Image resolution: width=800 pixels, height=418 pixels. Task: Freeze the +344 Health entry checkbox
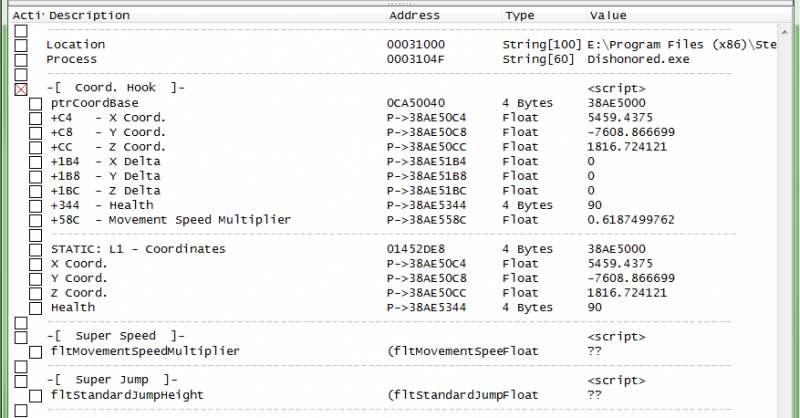coord(35,205)
